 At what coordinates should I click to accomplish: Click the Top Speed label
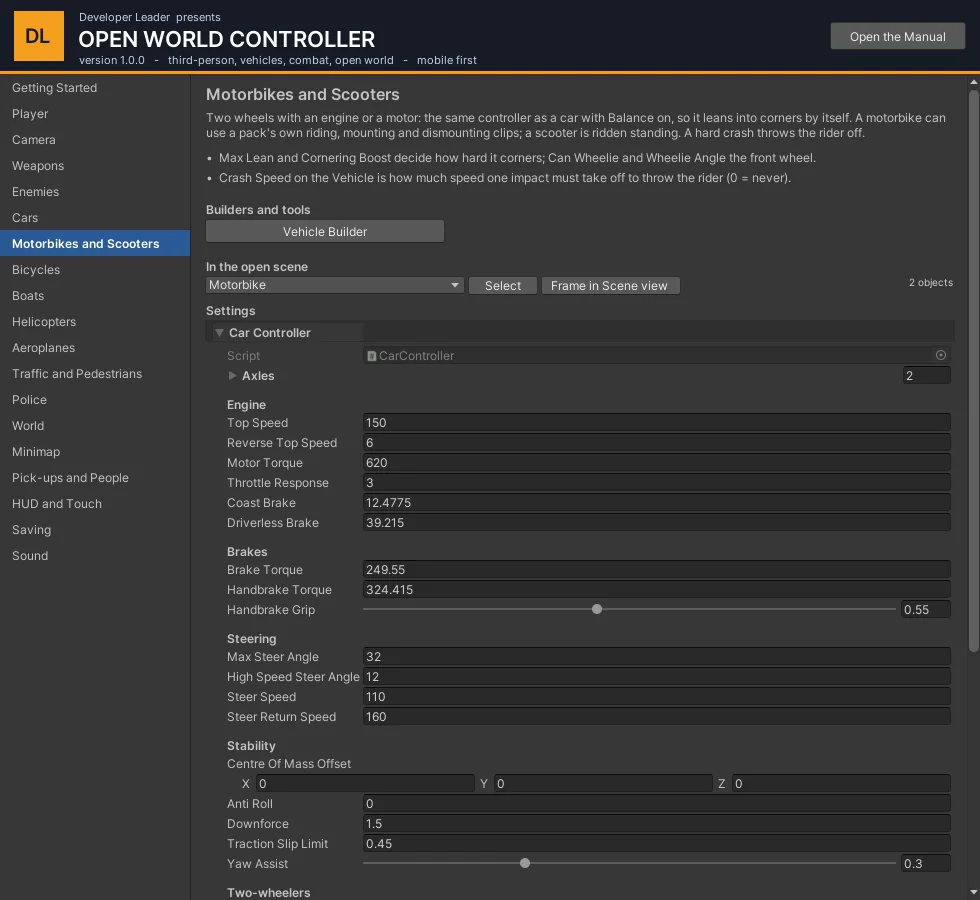click(258, 422)
